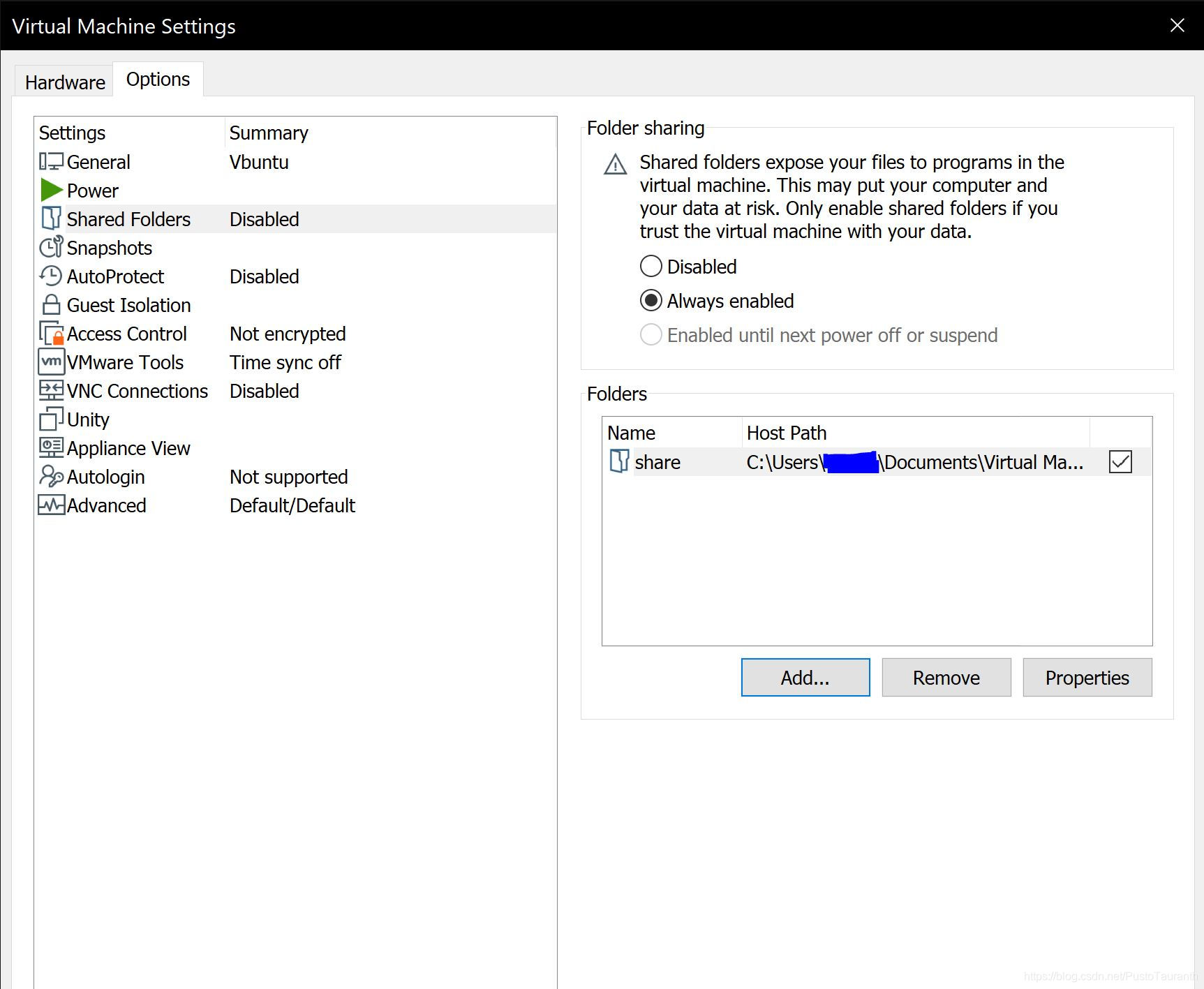Click the Remove button

(946, 677)
